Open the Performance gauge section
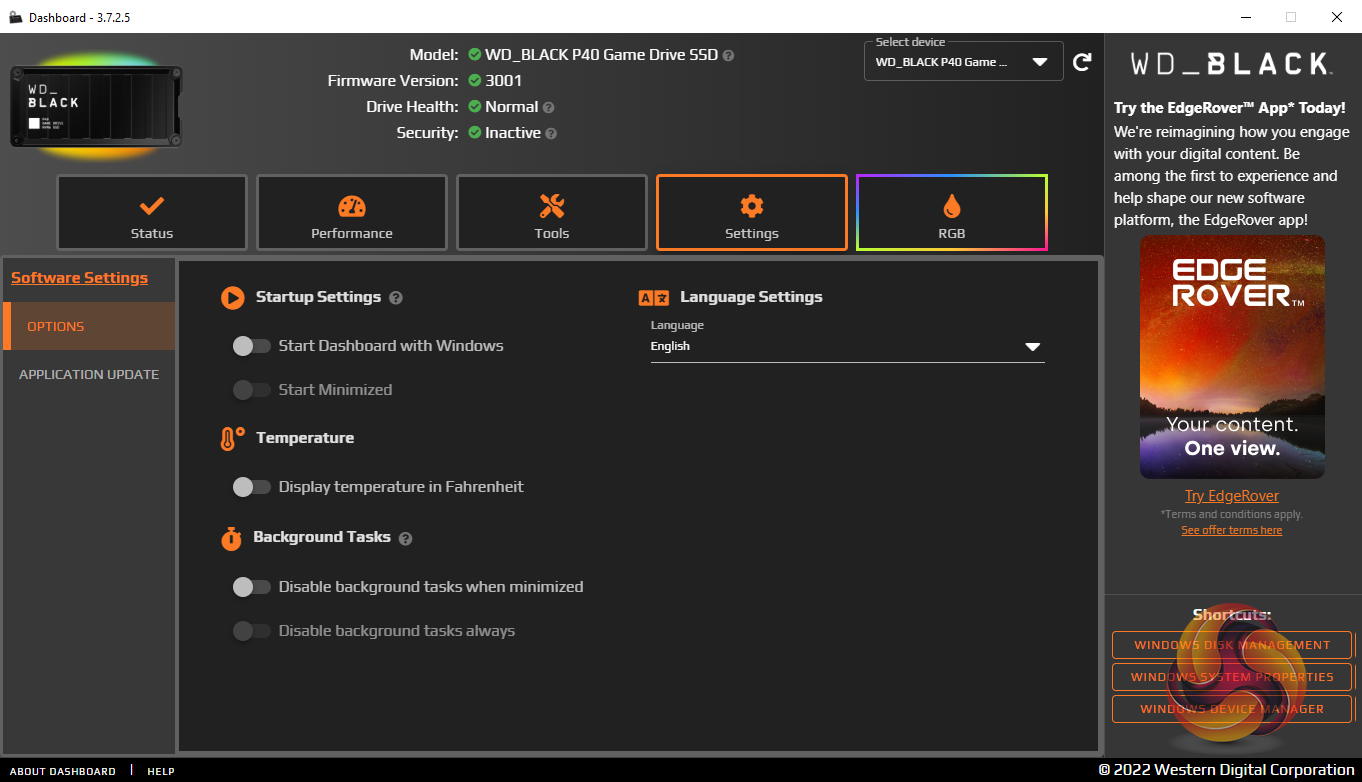1362x782 pixels. point(352,213)
